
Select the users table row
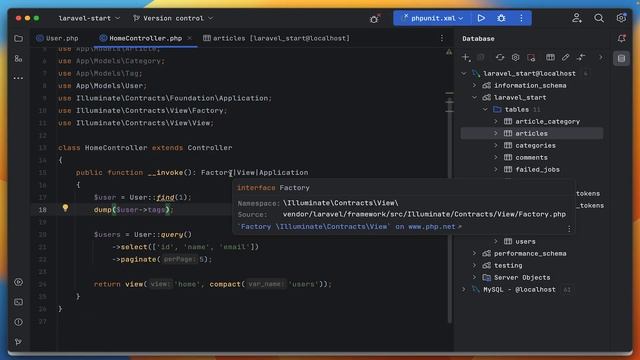click(x=532, y=242)
